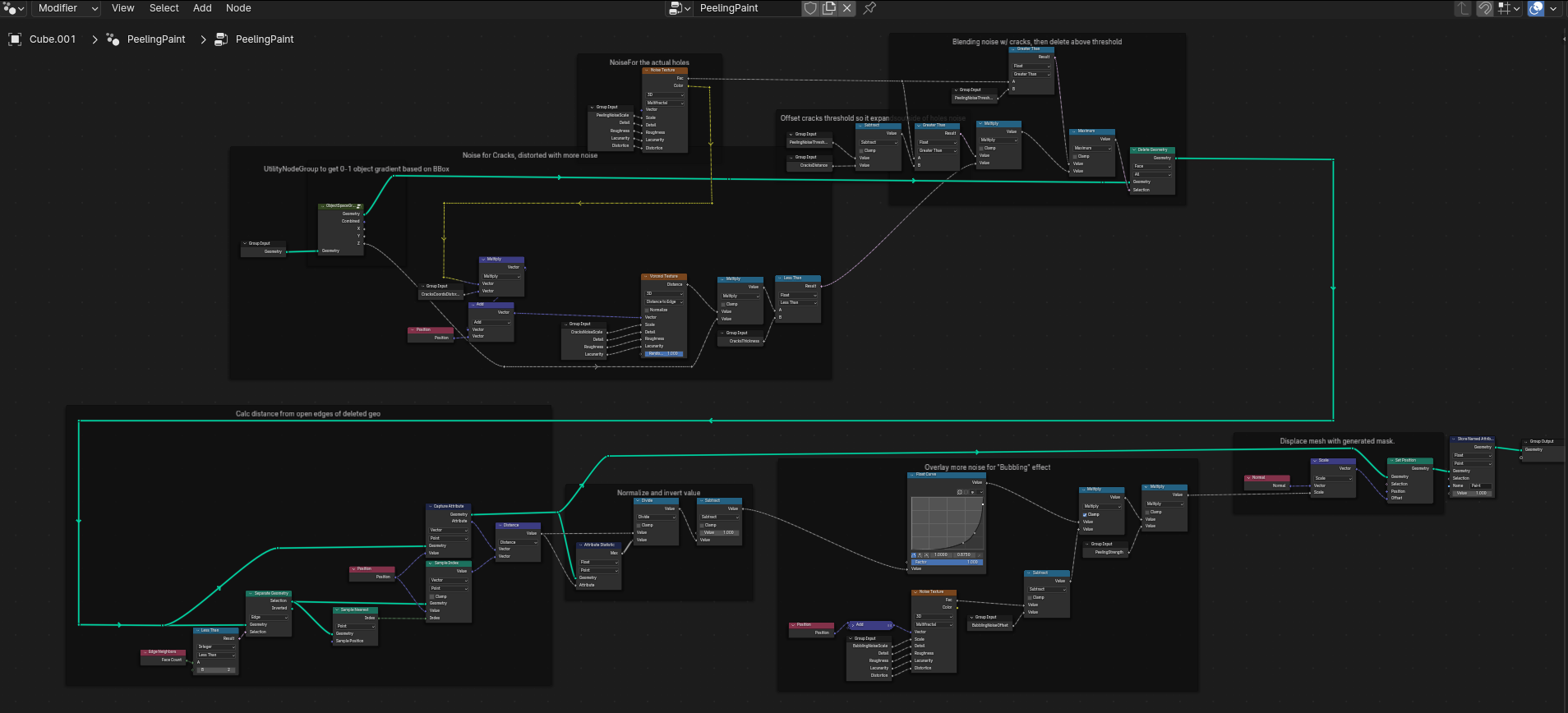Open the node tree browse icon in header
1568x713 pixels.
tap(679, 8)
